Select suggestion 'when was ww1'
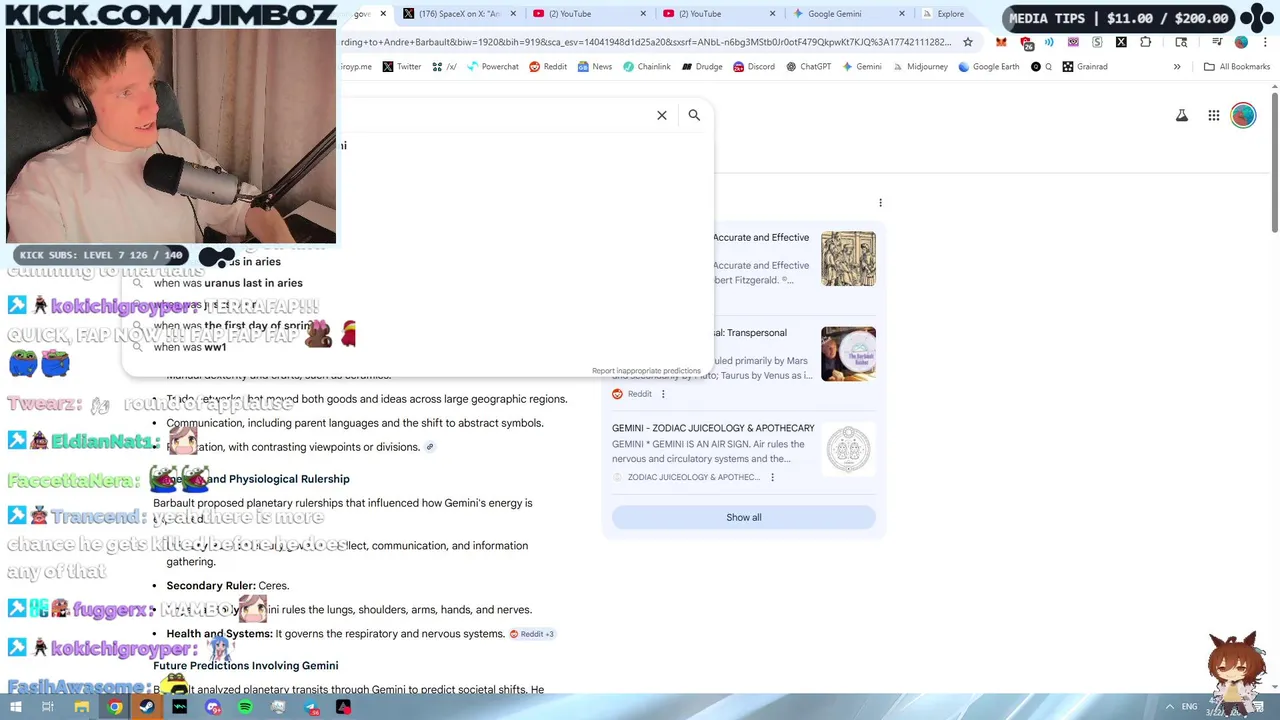 (x=190, y=347)
